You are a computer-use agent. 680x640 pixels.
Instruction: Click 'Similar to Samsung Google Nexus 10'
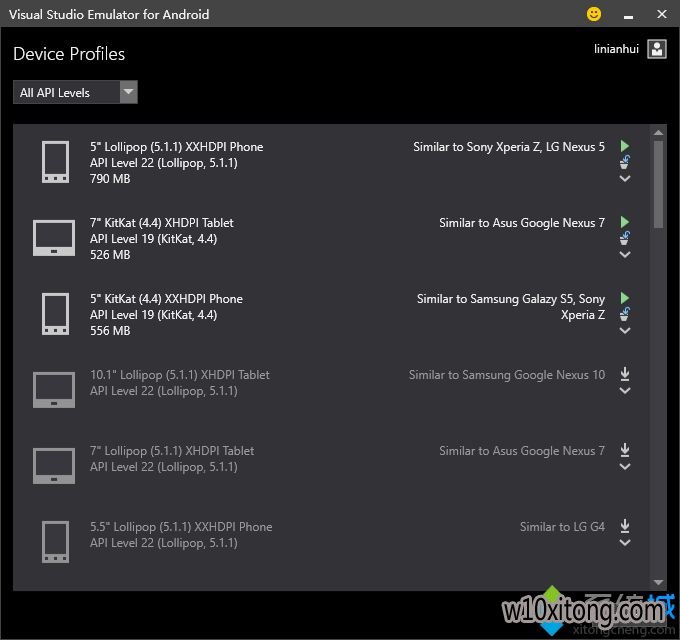point(507,375)
